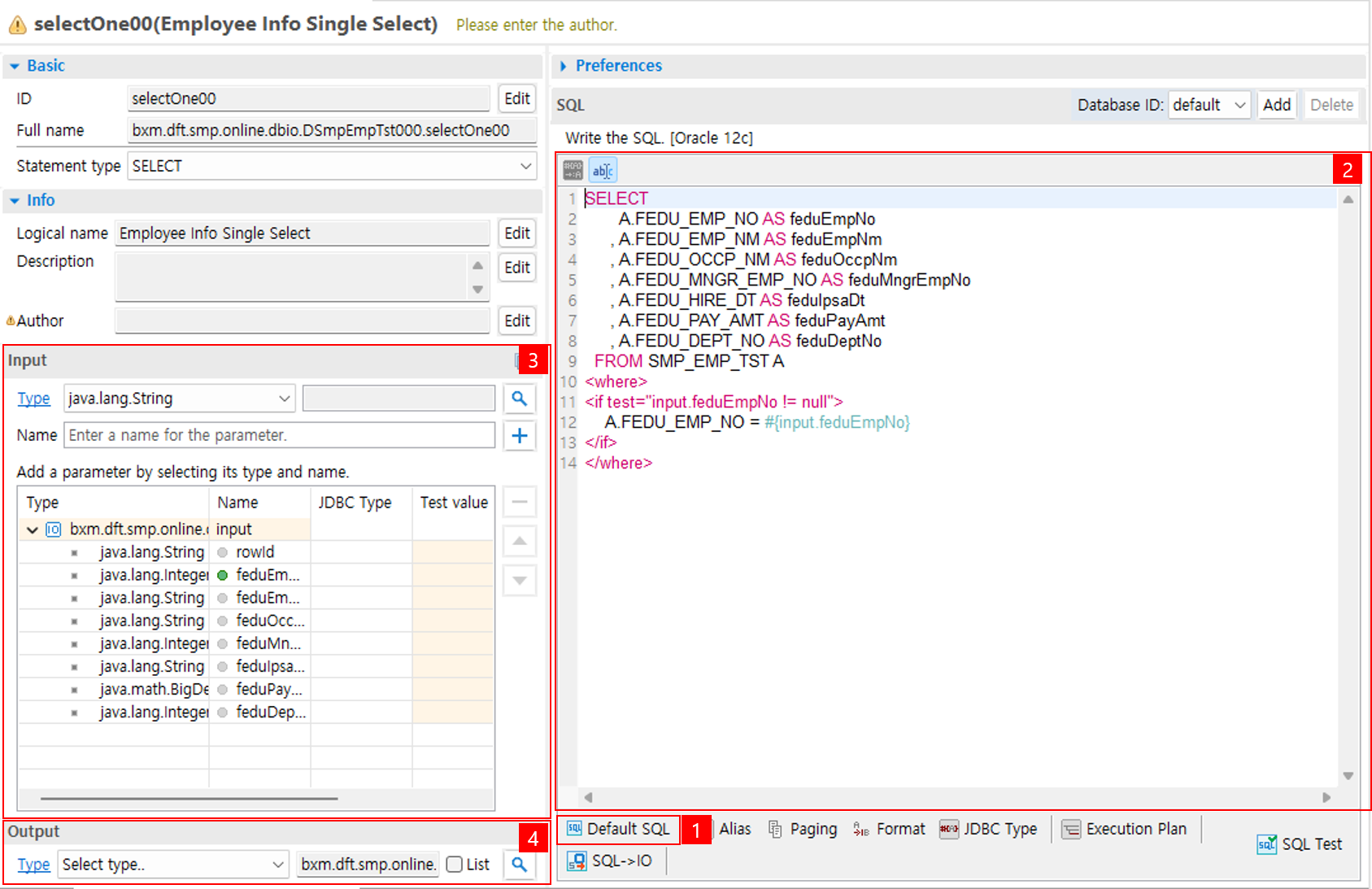The height and width of the screenshot is (889, 1372).
Task: Open the Database ID dropdown
Action: click(1209, 105)
